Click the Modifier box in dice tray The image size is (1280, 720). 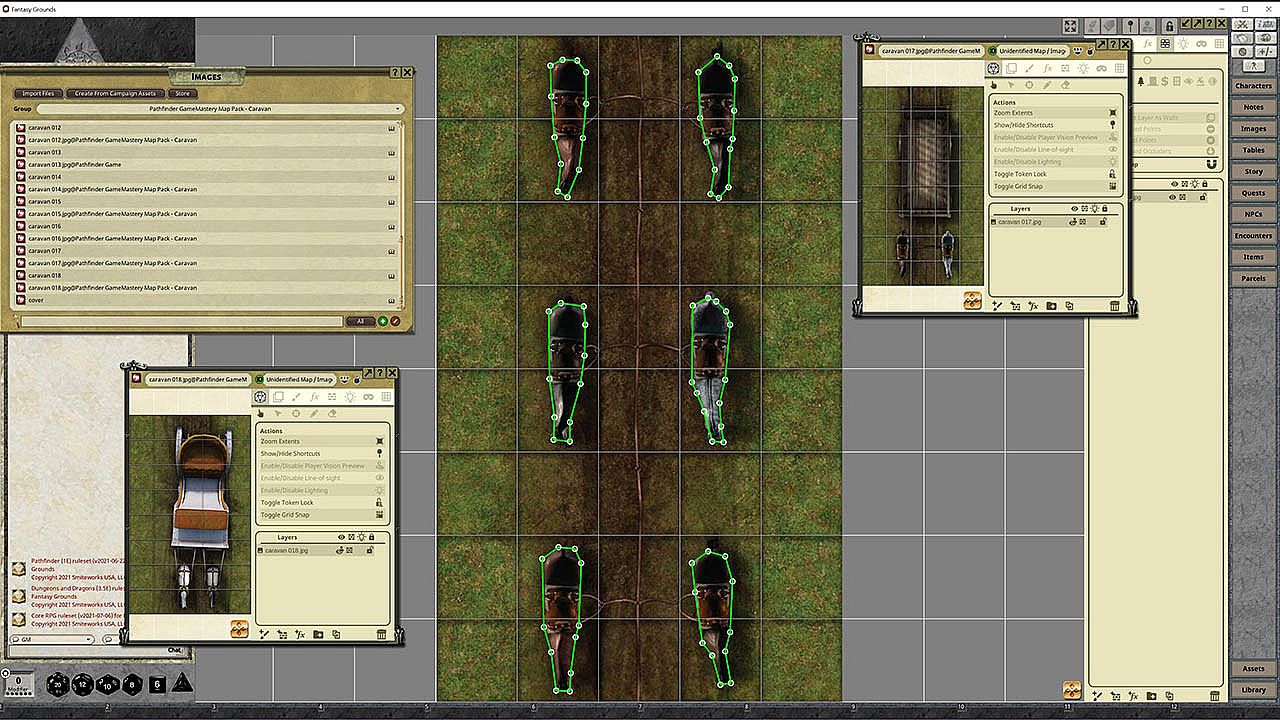(18, 685)
